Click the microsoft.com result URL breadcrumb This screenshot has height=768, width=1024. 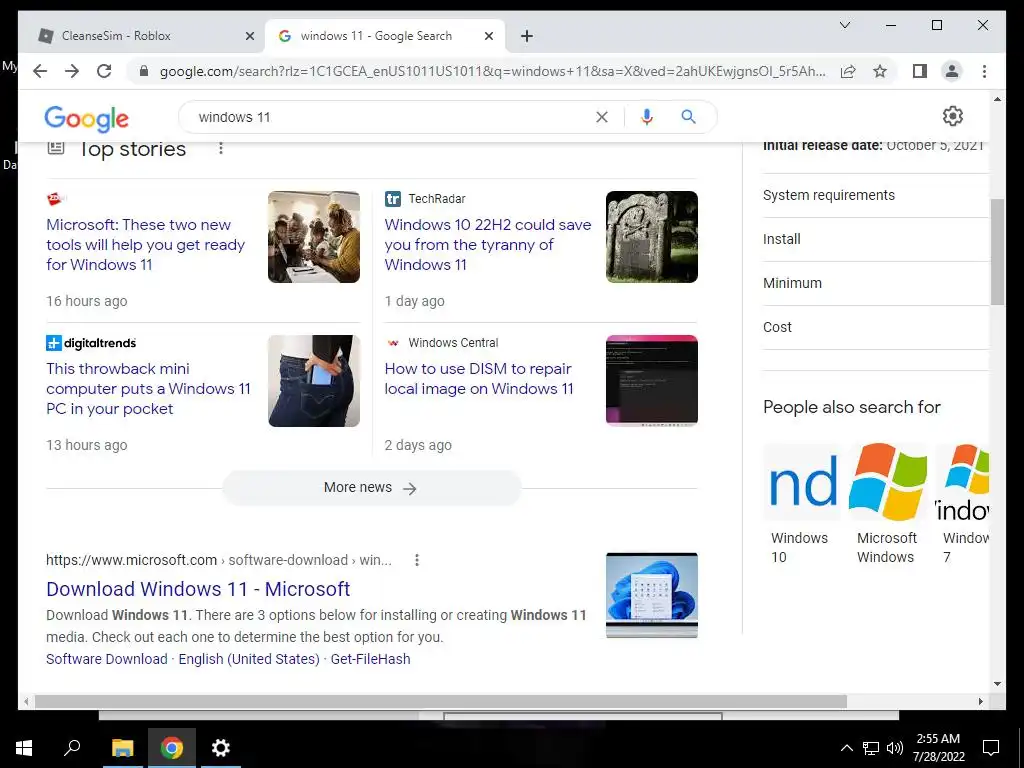coord(219,560)
